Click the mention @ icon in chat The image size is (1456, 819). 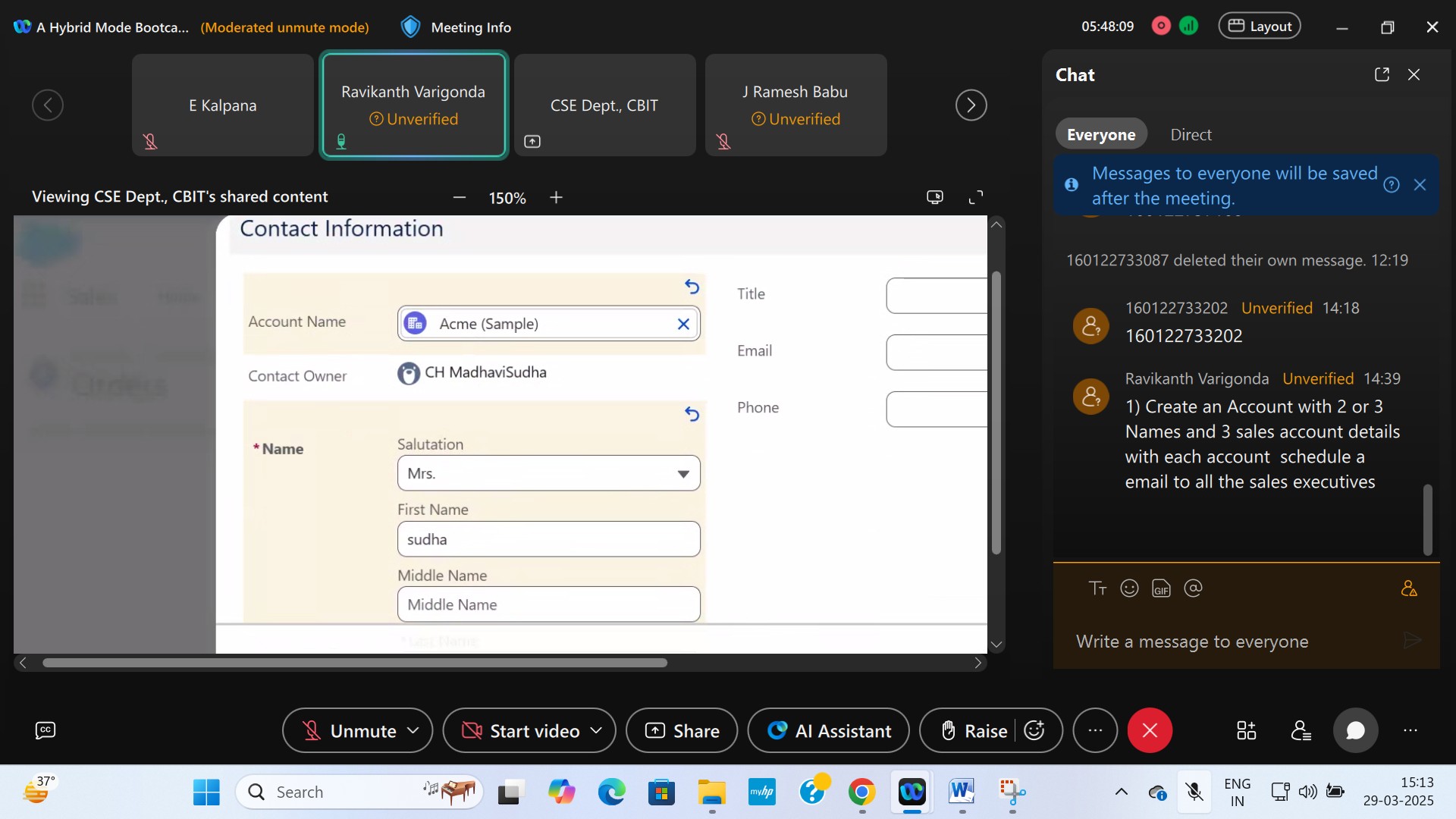1193,588
